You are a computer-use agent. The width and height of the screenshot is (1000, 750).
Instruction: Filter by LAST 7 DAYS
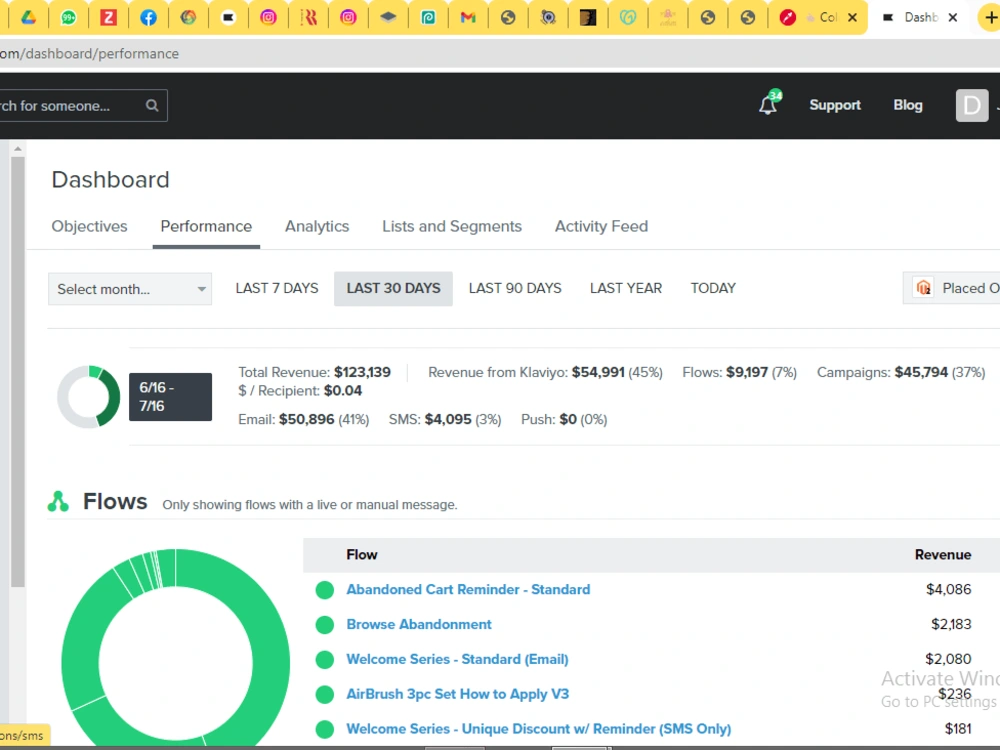pyautogui.click(x=277, y=288)
